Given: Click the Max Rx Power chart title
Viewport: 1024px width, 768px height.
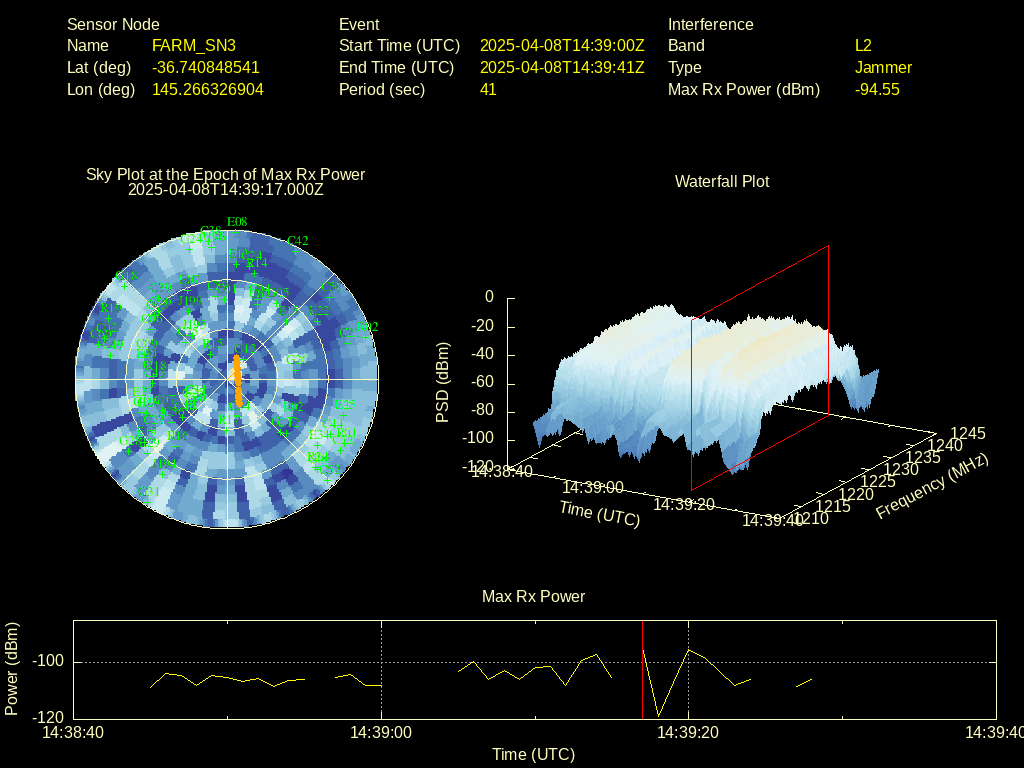Looking at the screenshot, I should click(533, 597).
